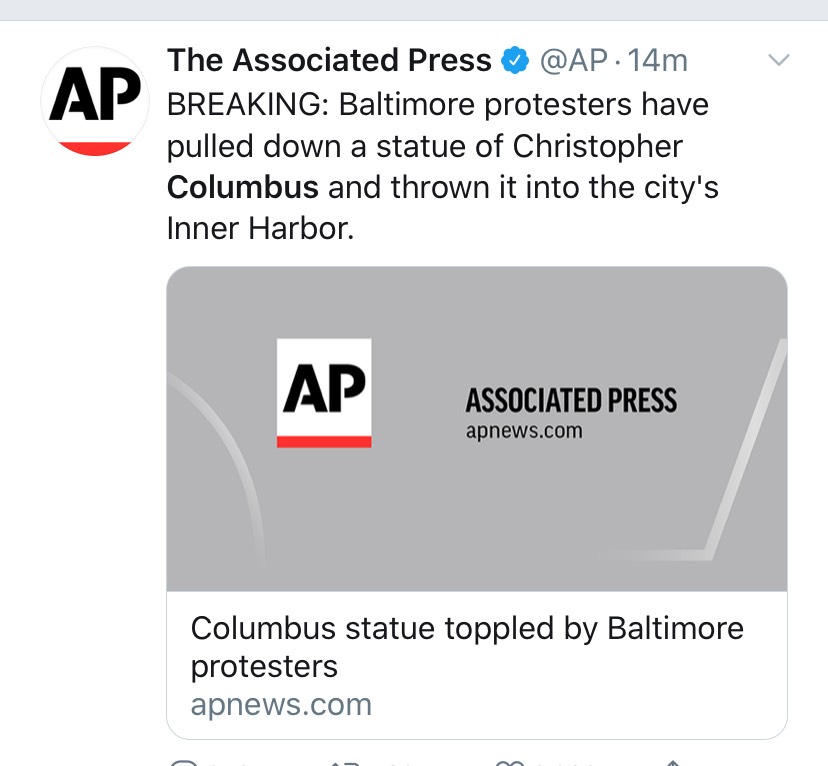Click the @AP handle
This screenshot has width=828, height=766.
pyautogui.click(x=573, y=61)
